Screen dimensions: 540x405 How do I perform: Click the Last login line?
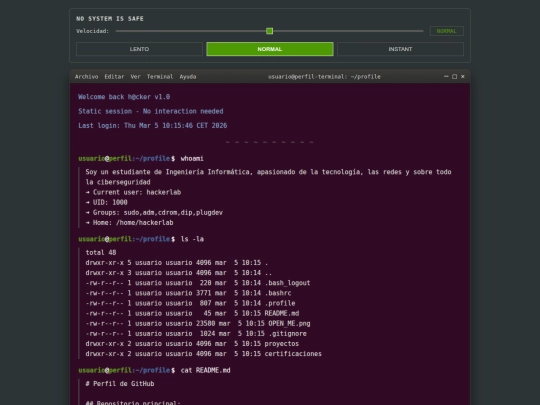(153, 125)
